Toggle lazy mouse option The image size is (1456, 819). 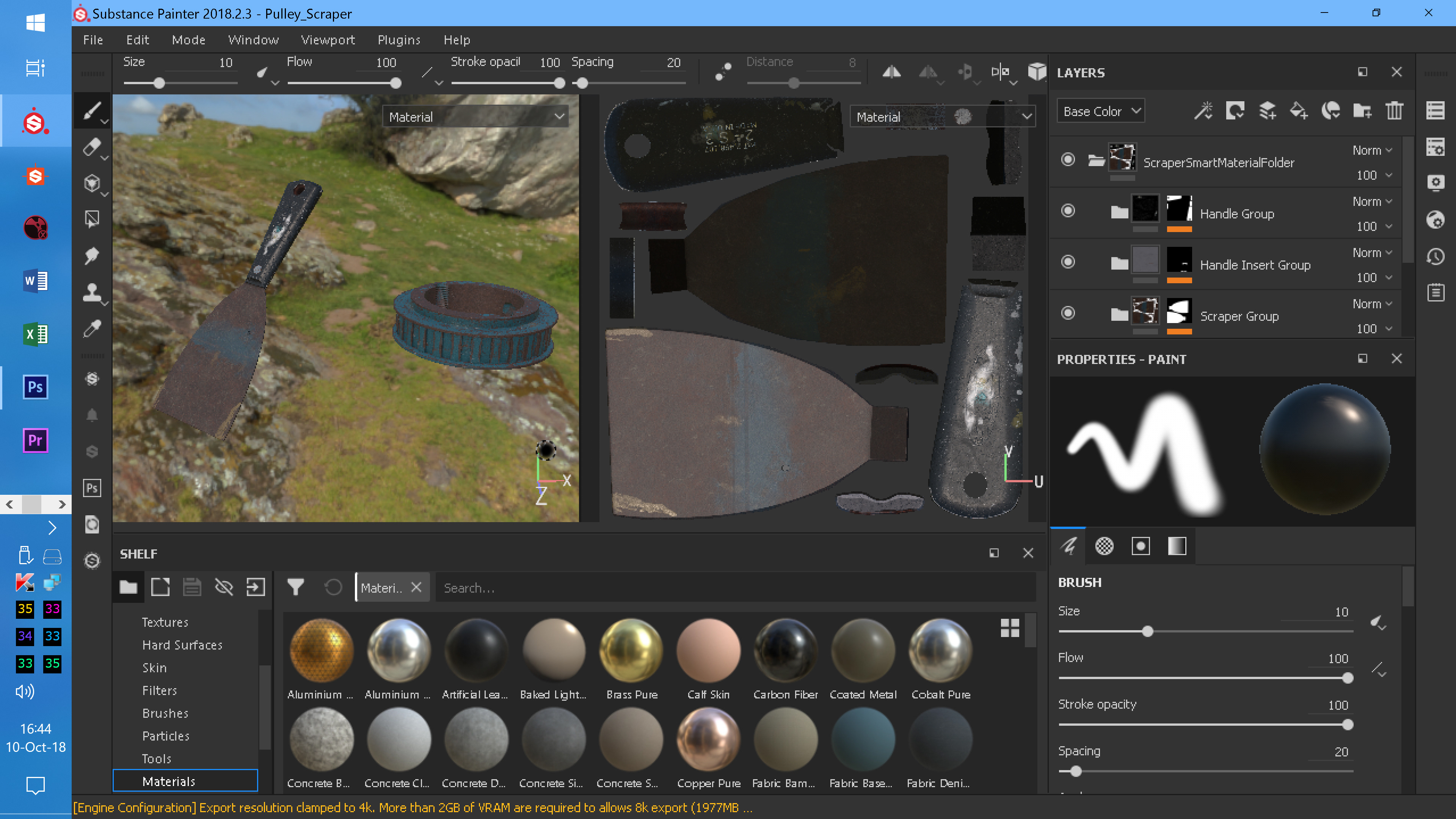coord(723,72)
